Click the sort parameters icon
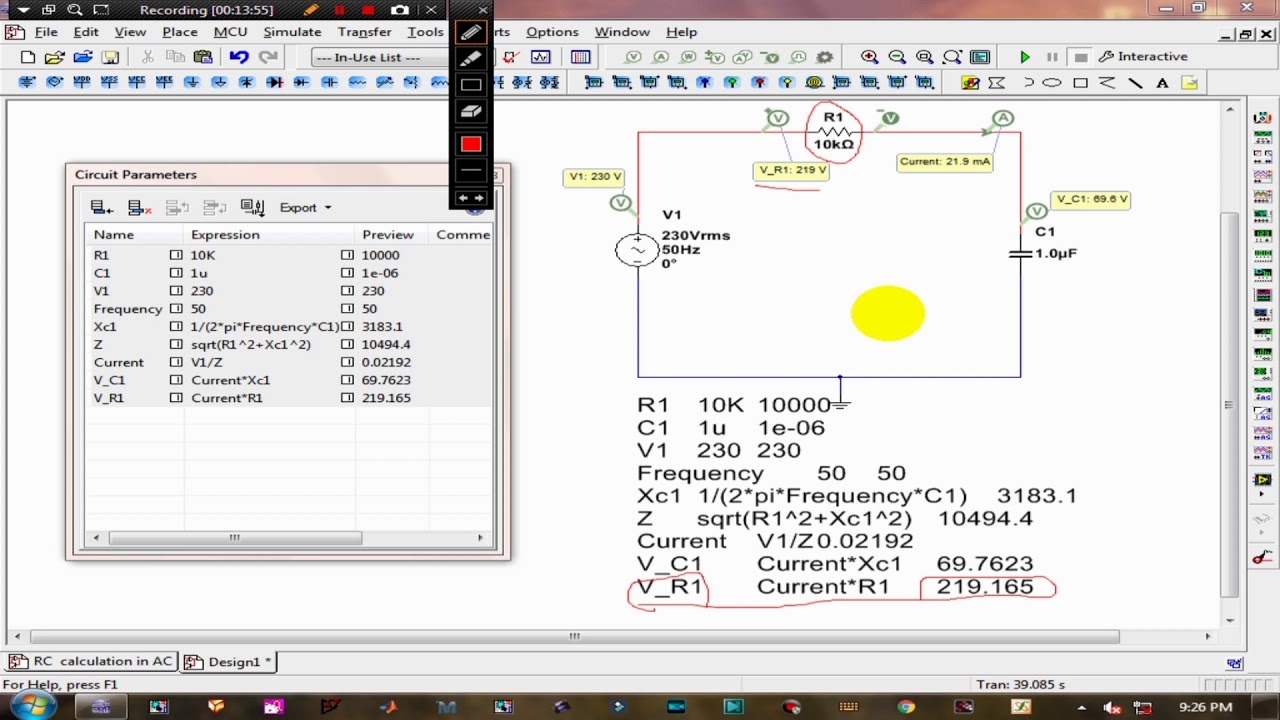Viewport: 1280px width, 720px height. pos(252,207)
